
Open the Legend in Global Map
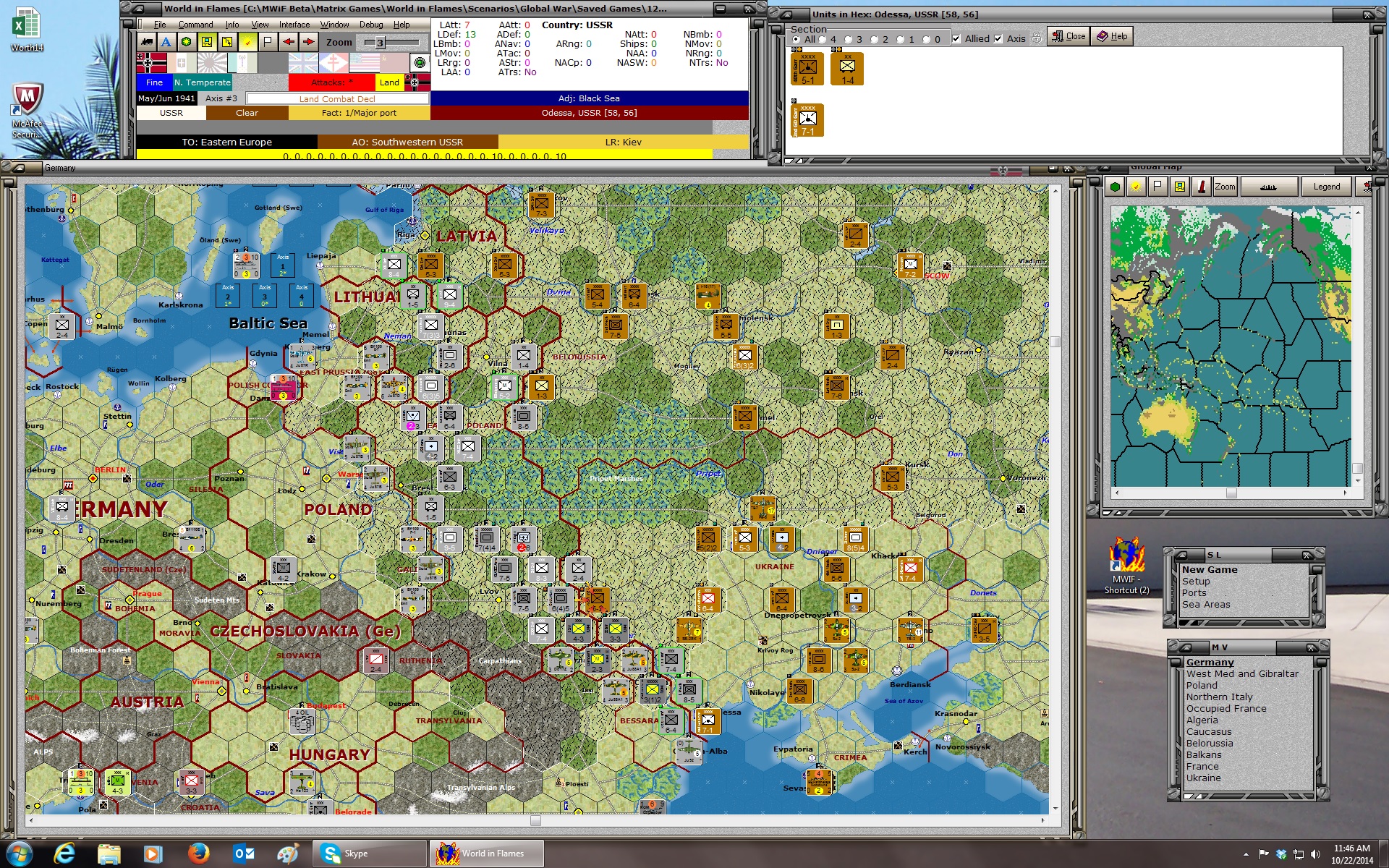pyautogui.click(x=1326, y=187)
